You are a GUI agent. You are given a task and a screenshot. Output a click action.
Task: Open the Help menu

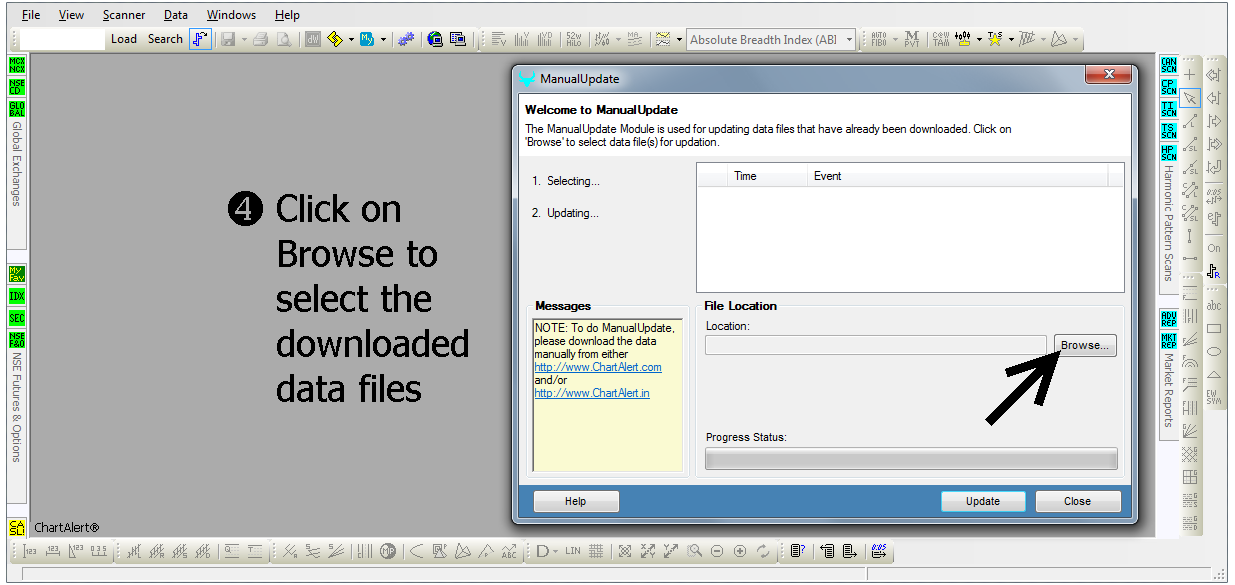(x=287, y=15)
